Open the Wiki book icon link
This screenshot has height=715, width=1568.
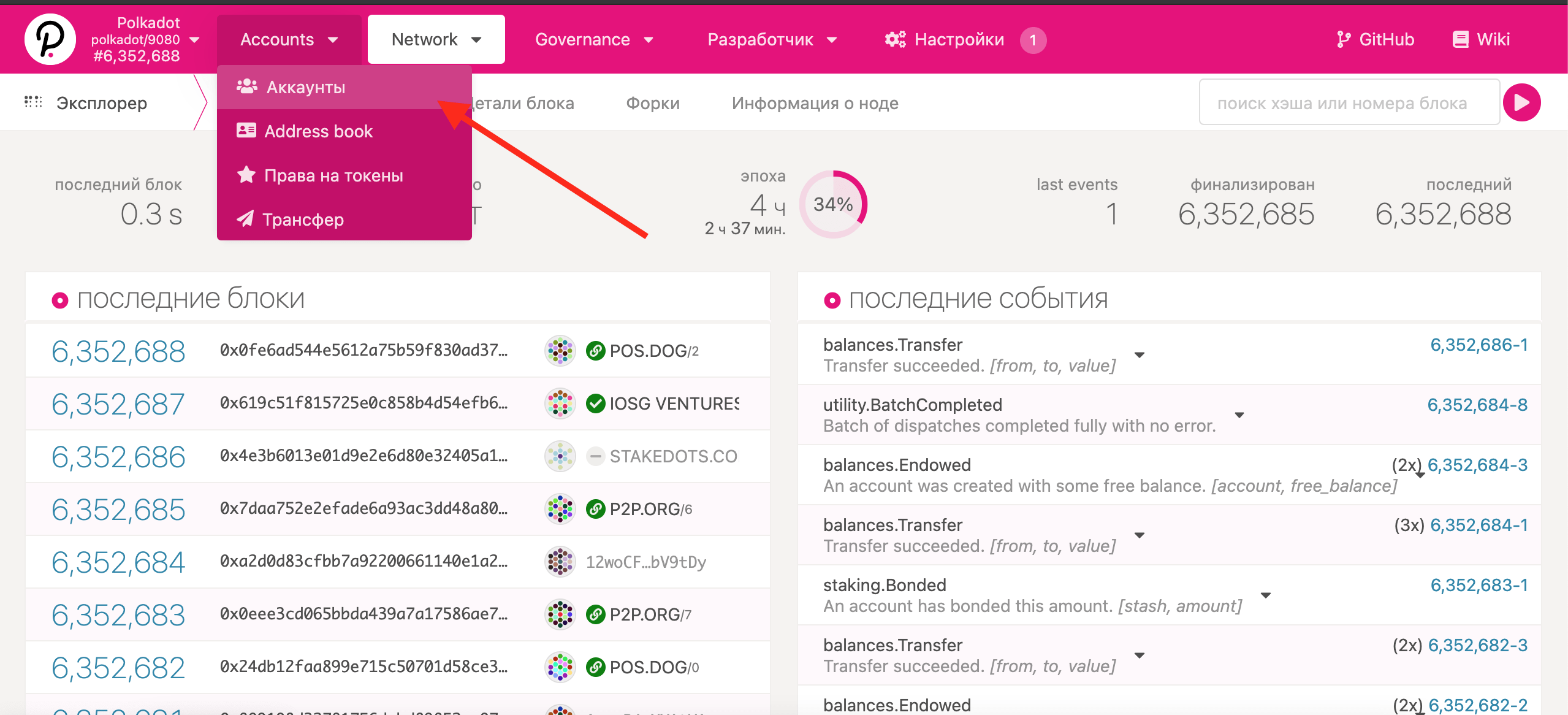click(x=1460, y=40)
